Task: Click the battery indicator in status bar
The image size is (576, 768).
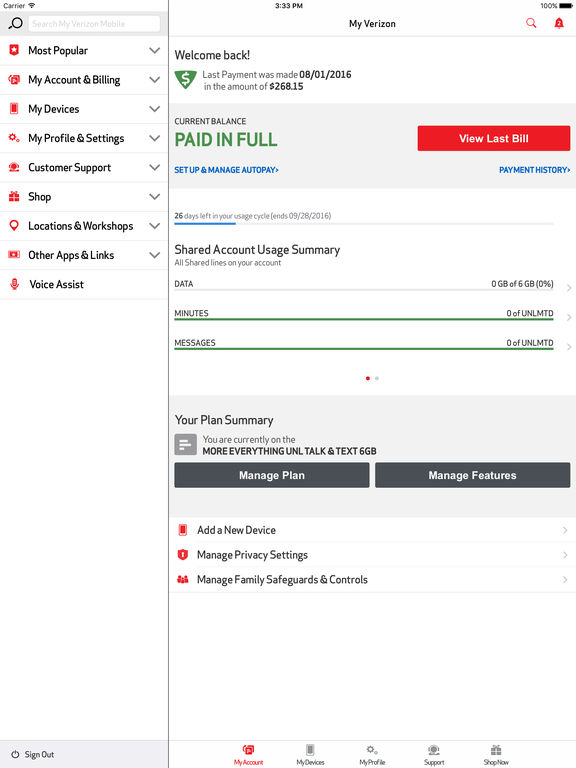Action: tap(566, 6)
